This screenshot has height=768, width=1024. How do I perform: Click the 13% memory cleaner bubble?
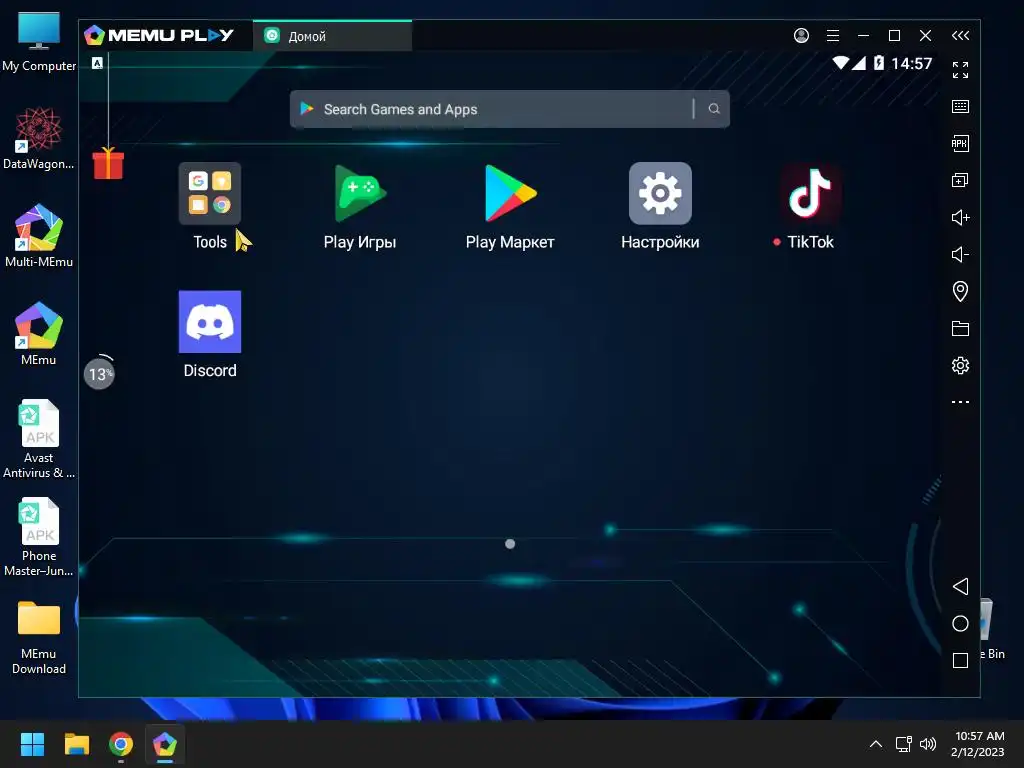99,374
